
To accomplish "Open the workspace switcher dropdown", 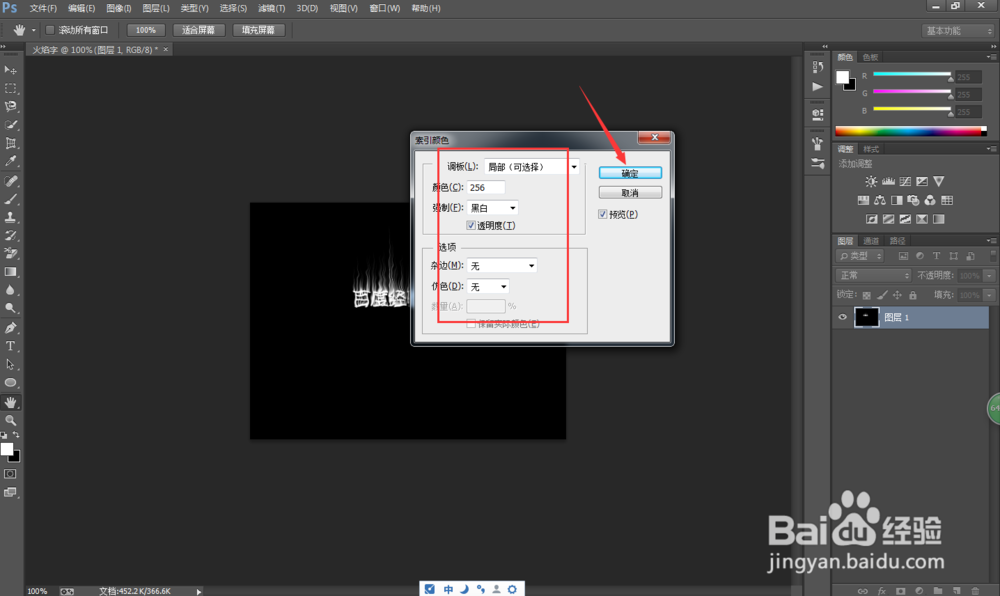I will coord(959,31).
